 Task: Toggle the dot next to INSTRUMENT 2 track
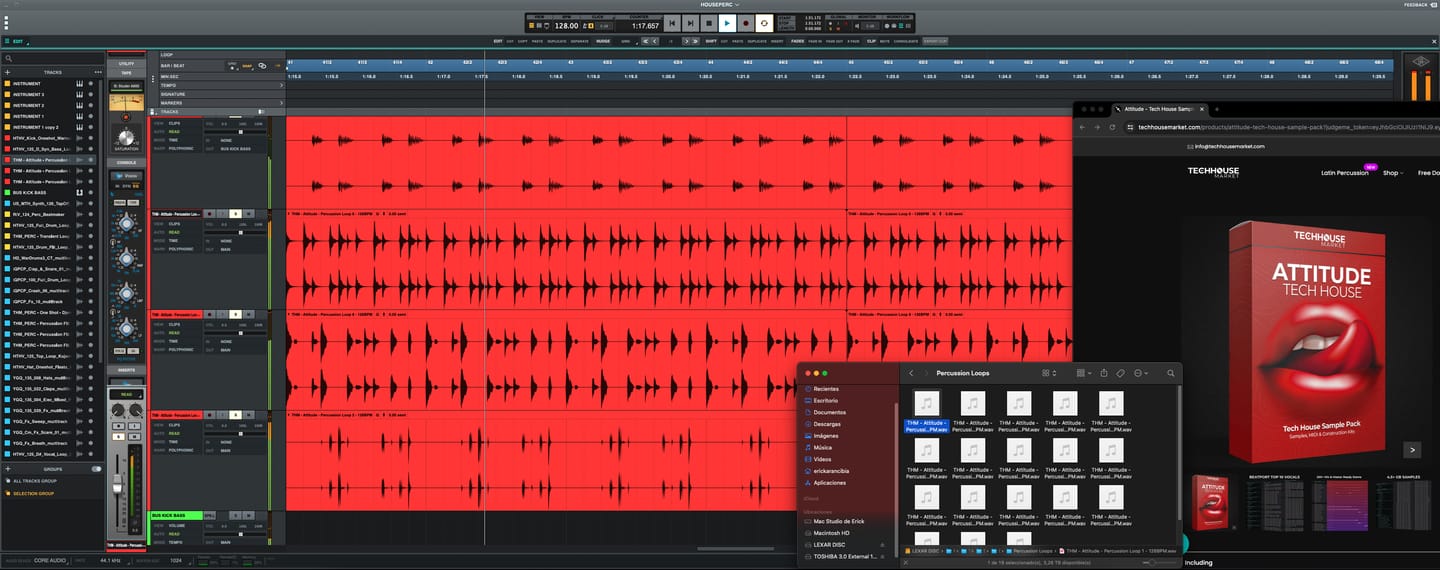(89, 105)
